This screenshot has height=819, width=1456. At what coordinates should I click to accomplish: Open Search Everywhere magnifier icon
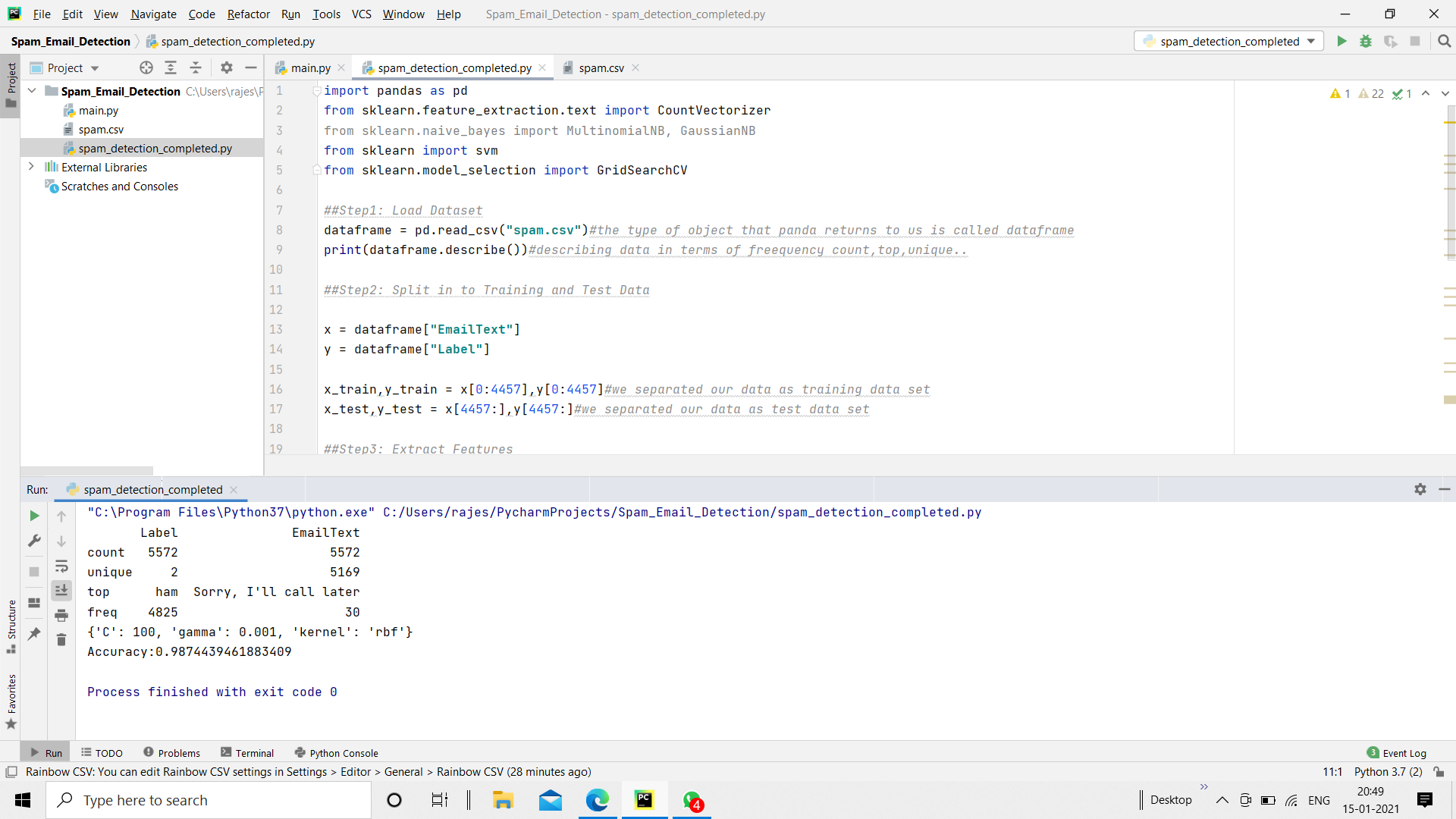(1444, 41)
